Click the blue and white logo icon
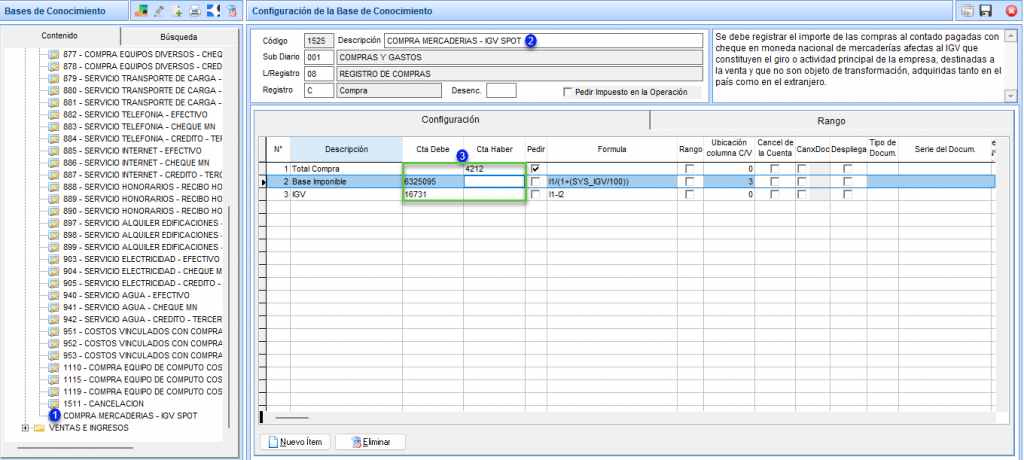Image resolution: width=1024 pixels, height=460 pixels. coord(213,10)
